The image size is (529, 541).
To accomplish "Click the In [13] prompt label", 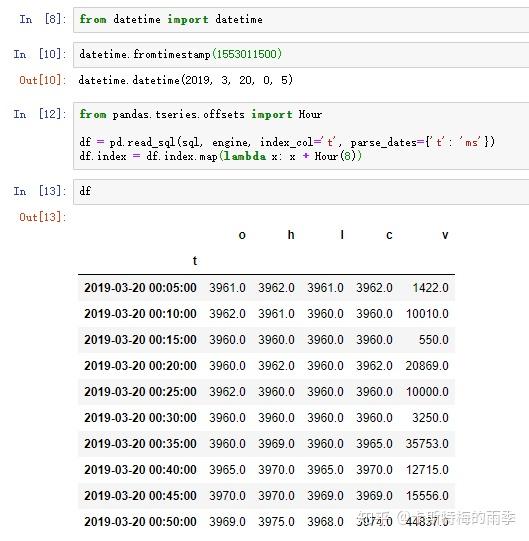I will 39,191.
